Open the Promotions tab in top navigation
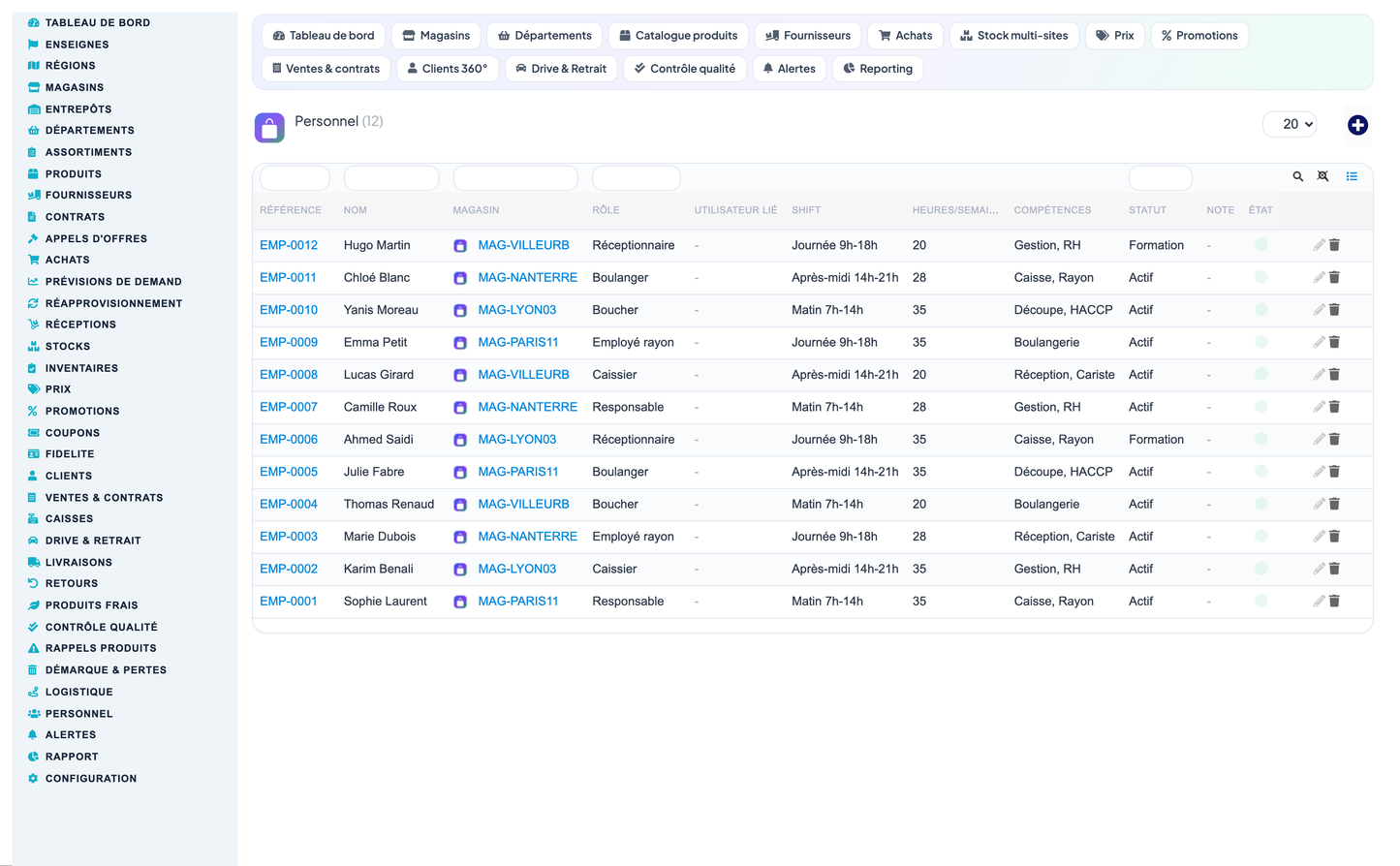 [x=1199, y=36]
